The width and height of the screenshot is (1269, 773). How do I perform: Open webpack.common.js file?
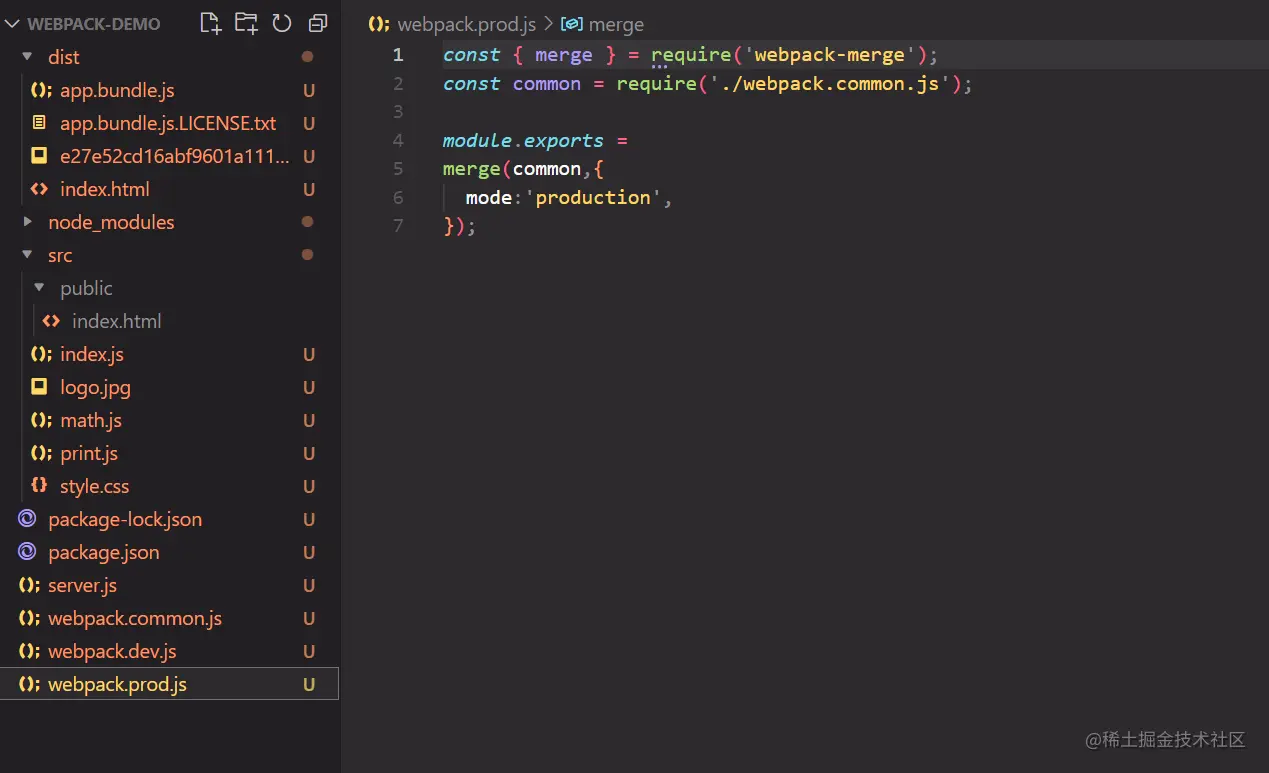point(135,618)
